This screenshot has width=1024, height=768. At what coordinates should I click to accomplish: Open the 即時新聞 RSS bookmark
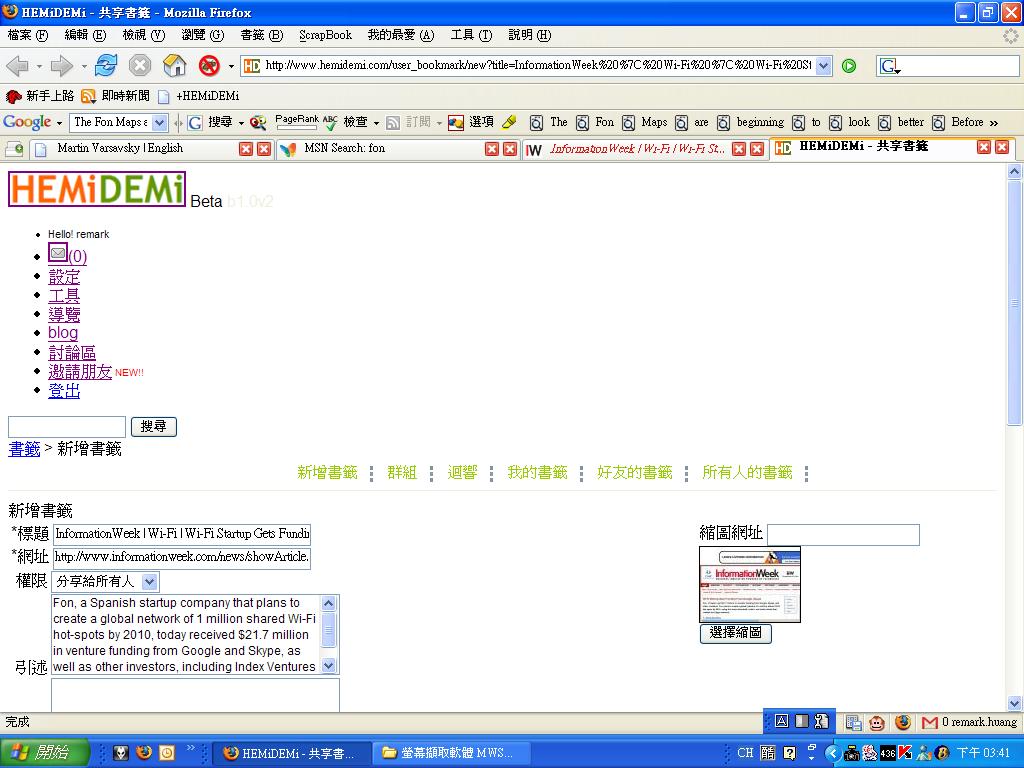pyautogui.click(x=116, y=96)
